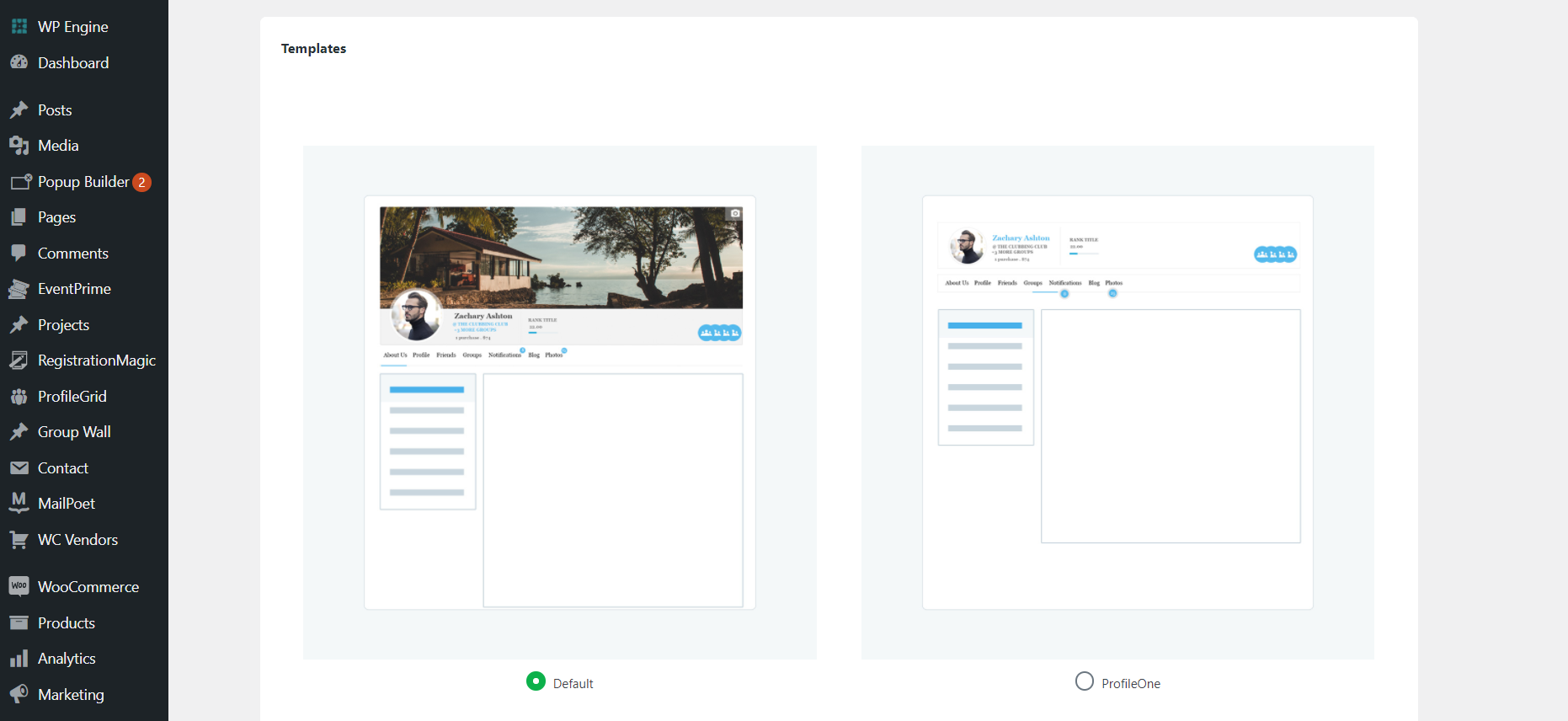Open RegistrationMagic from the sidebar
Screen dimensions: 1568x721
[x=96, y=360]
